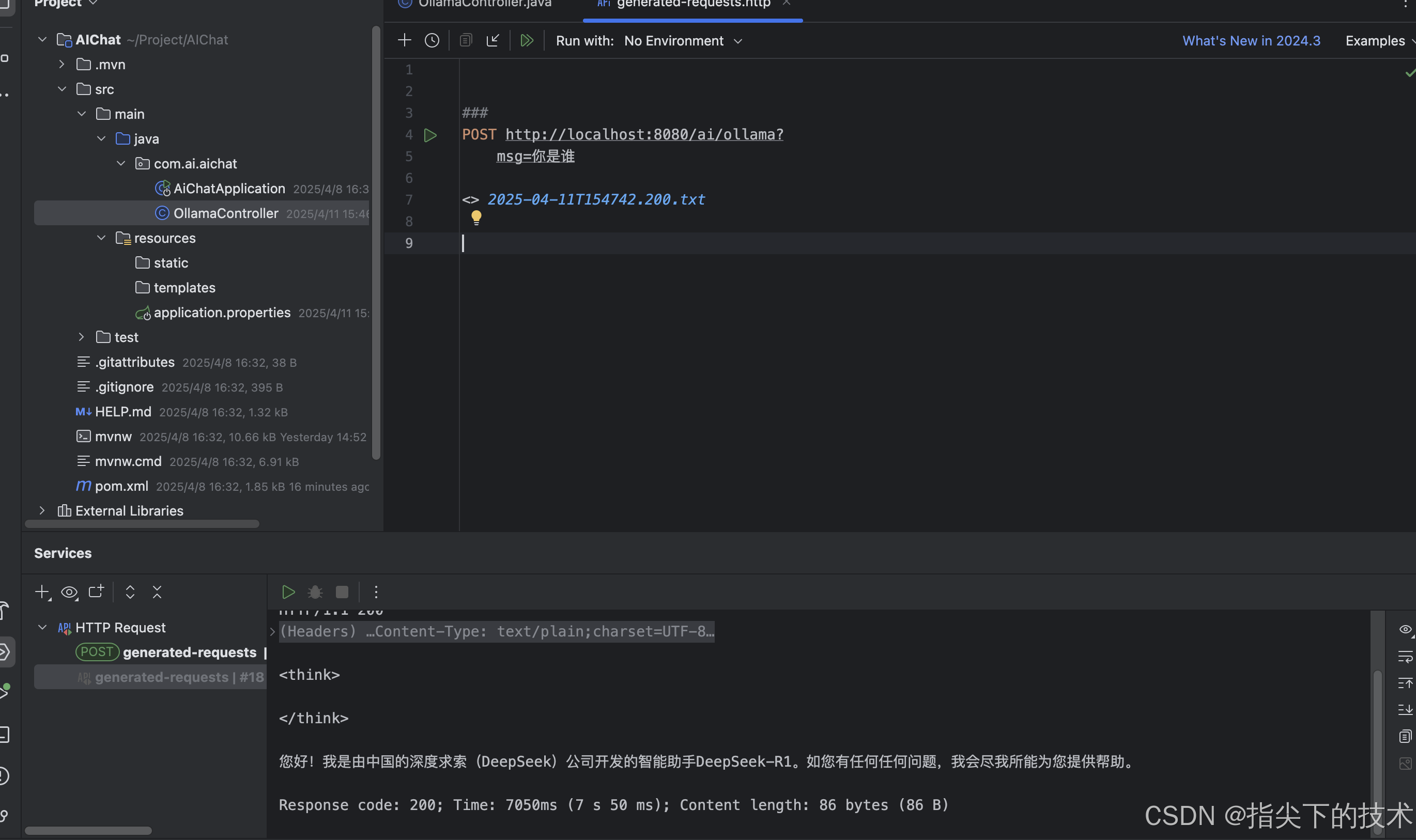The height and width of the screenshot is (840, 1416).
Task: Run the POST request from the gutter play icon
Action: (431, 135)
